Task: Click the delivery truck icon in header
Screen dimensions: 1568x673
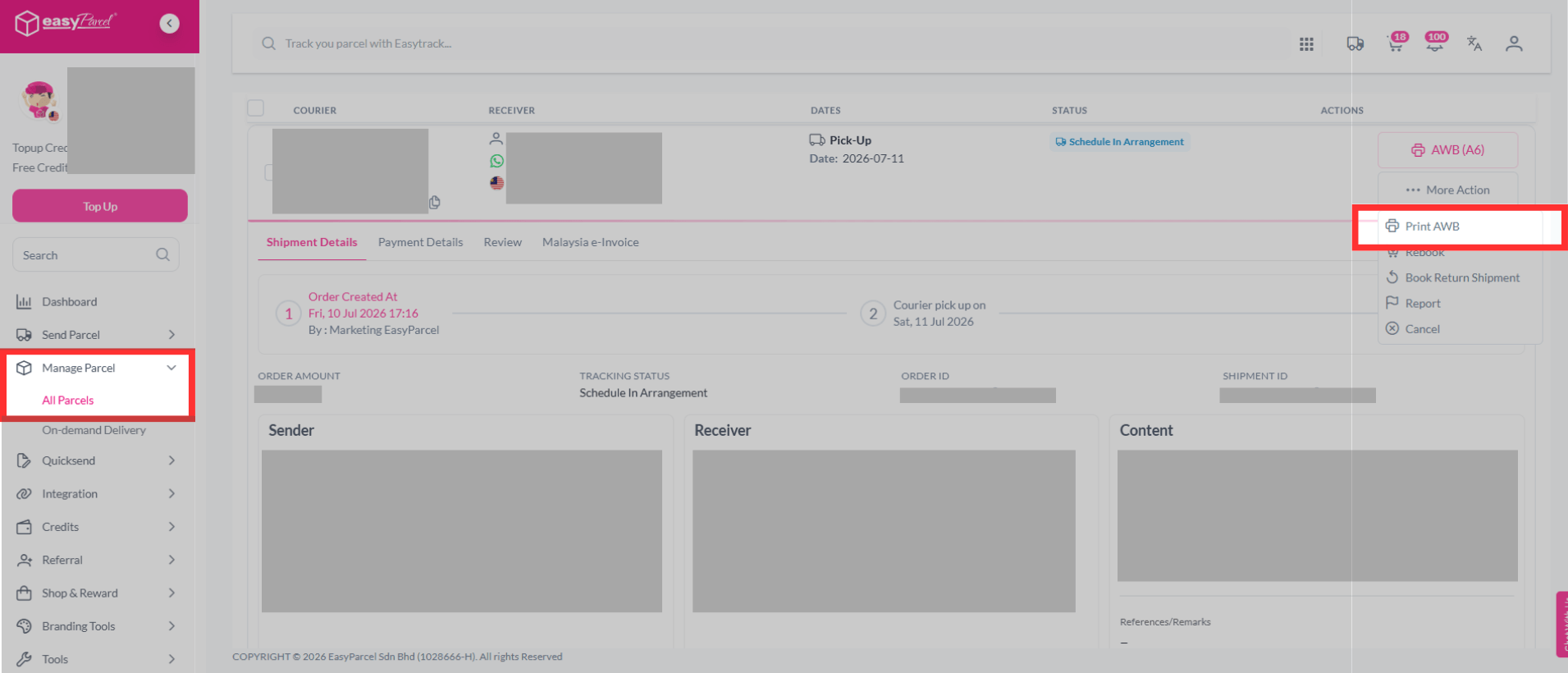Action: pos(1355,43)
